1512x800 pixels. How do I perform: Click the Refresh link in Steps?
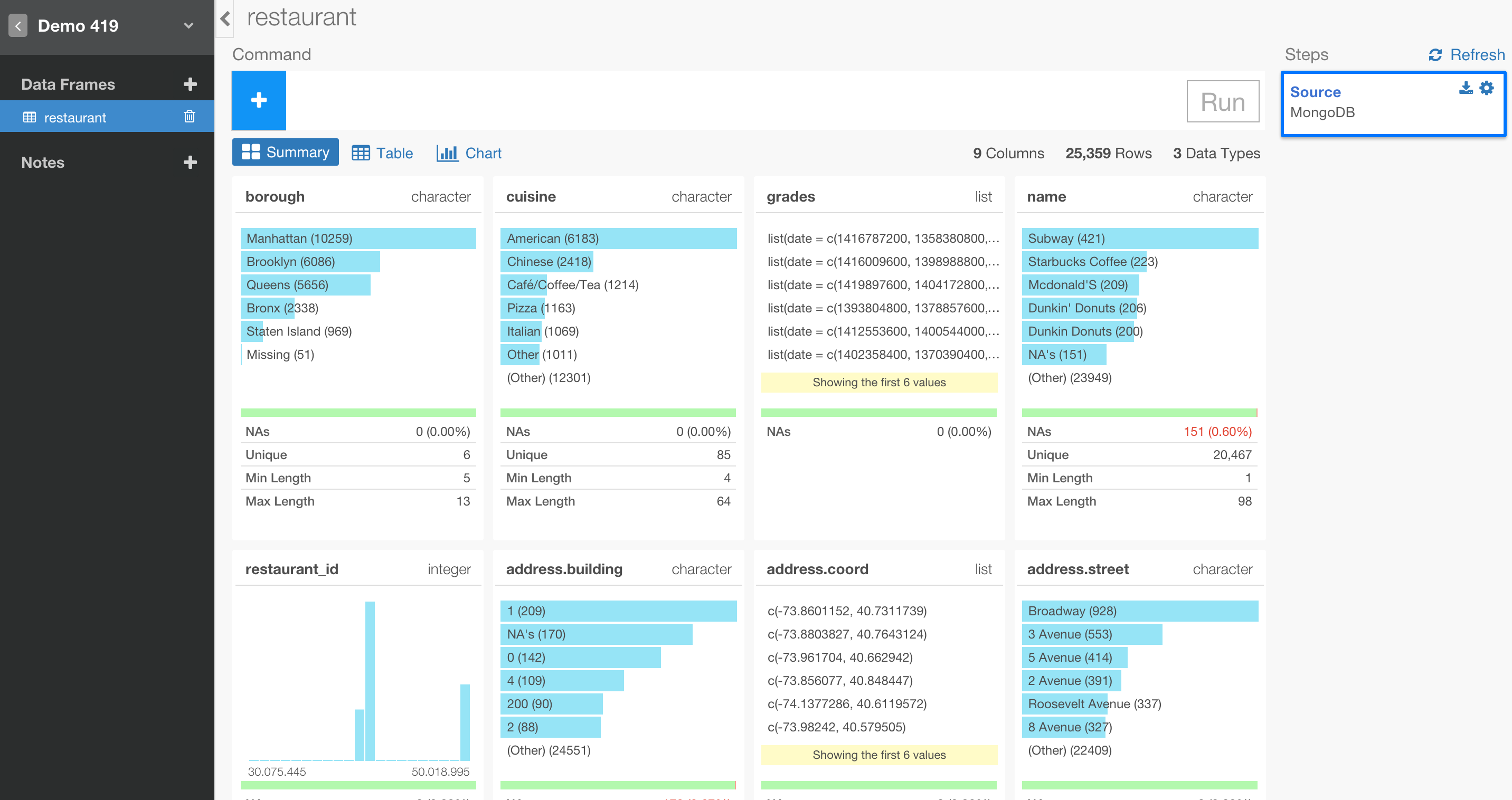click(x=1477, y=54)
